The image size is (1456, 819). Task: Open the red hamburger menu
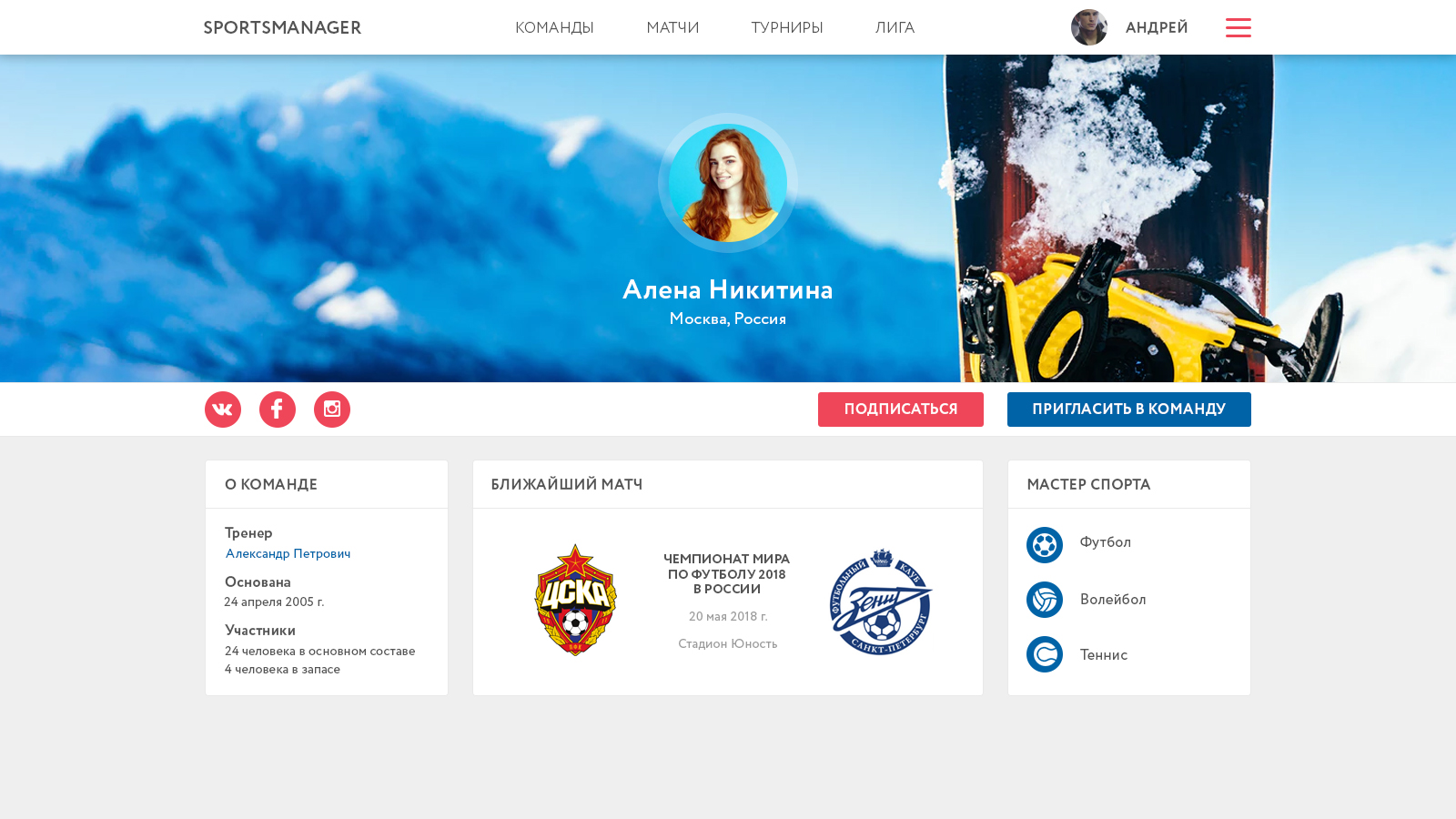click(x=1238, y=27)
